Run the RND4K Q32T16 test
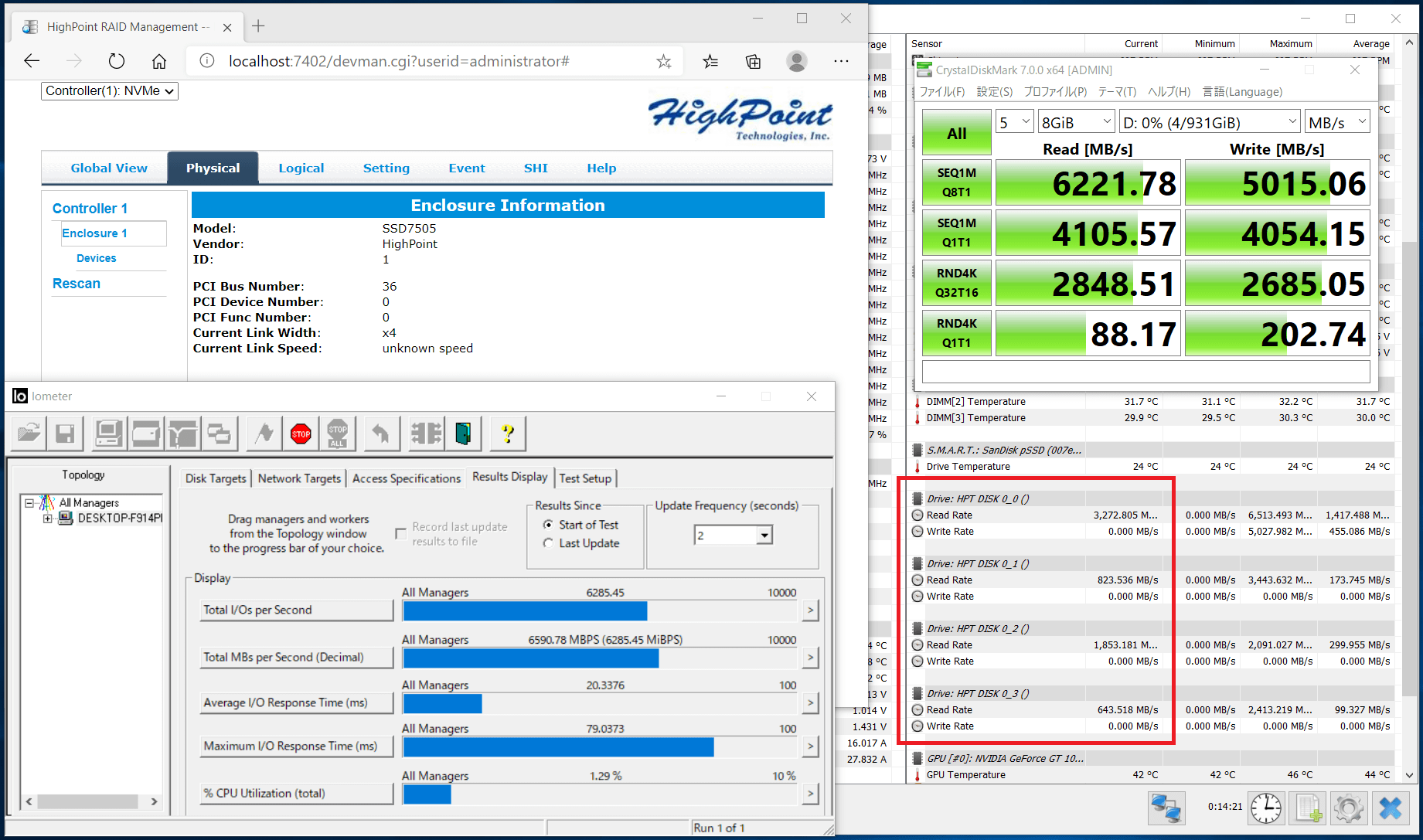Image resolution: width=1423 pixels, height=840 pixels. point(957,283)
